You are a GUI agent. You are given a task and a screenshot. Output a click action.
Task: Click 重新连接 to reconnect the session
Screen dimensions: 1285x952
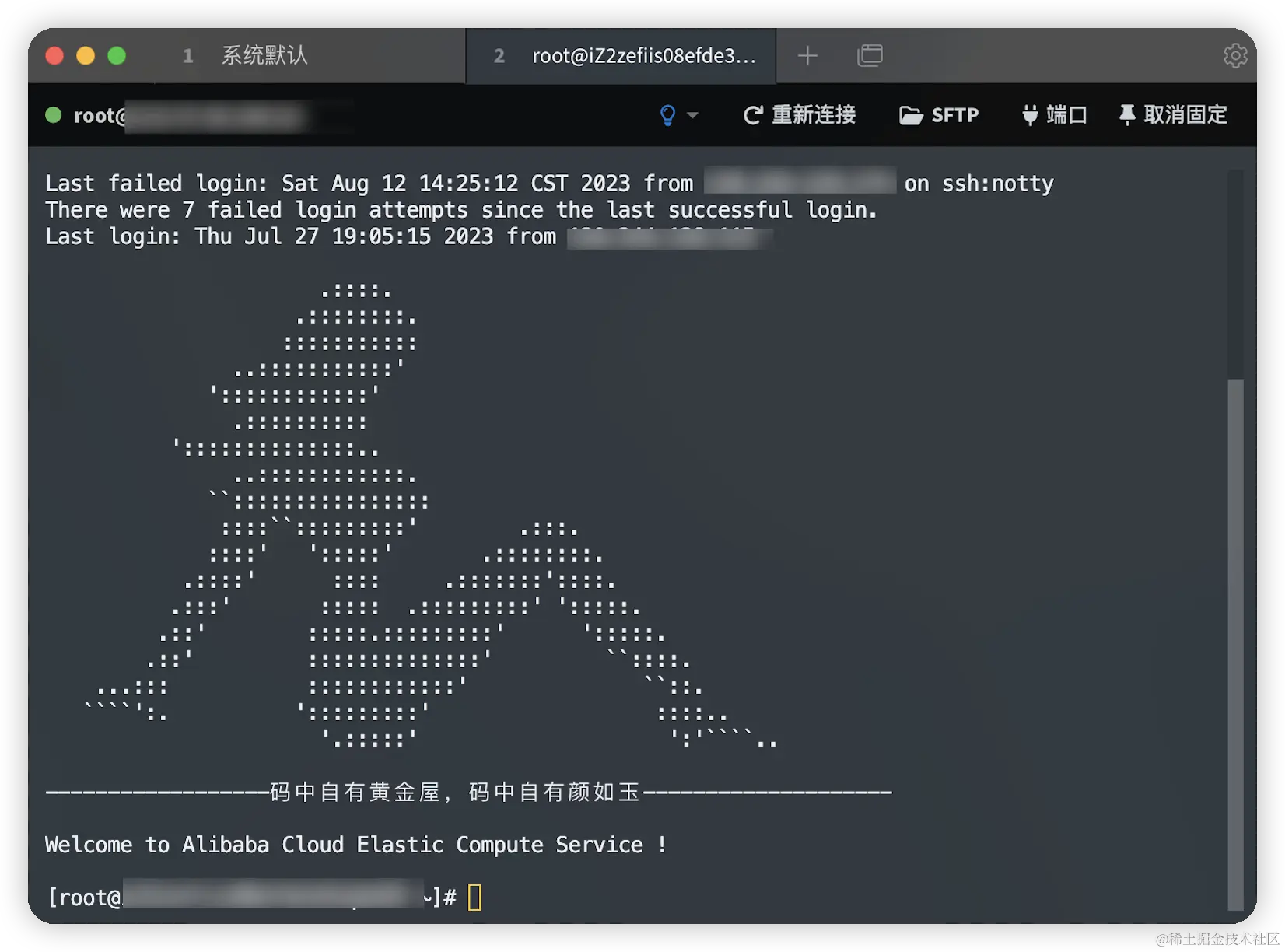point(800,115)
